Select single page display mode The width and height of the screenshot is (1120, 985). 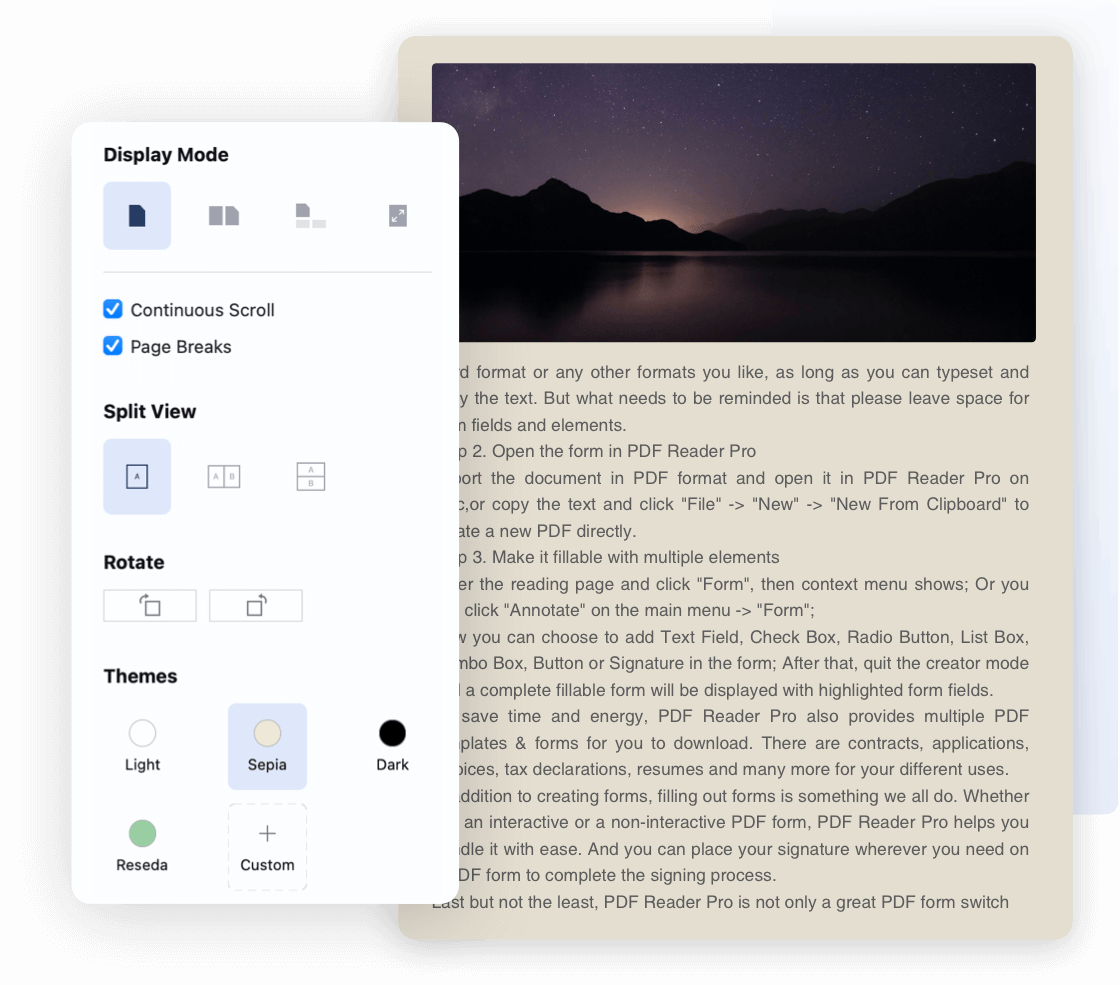[x=137, y=215]
